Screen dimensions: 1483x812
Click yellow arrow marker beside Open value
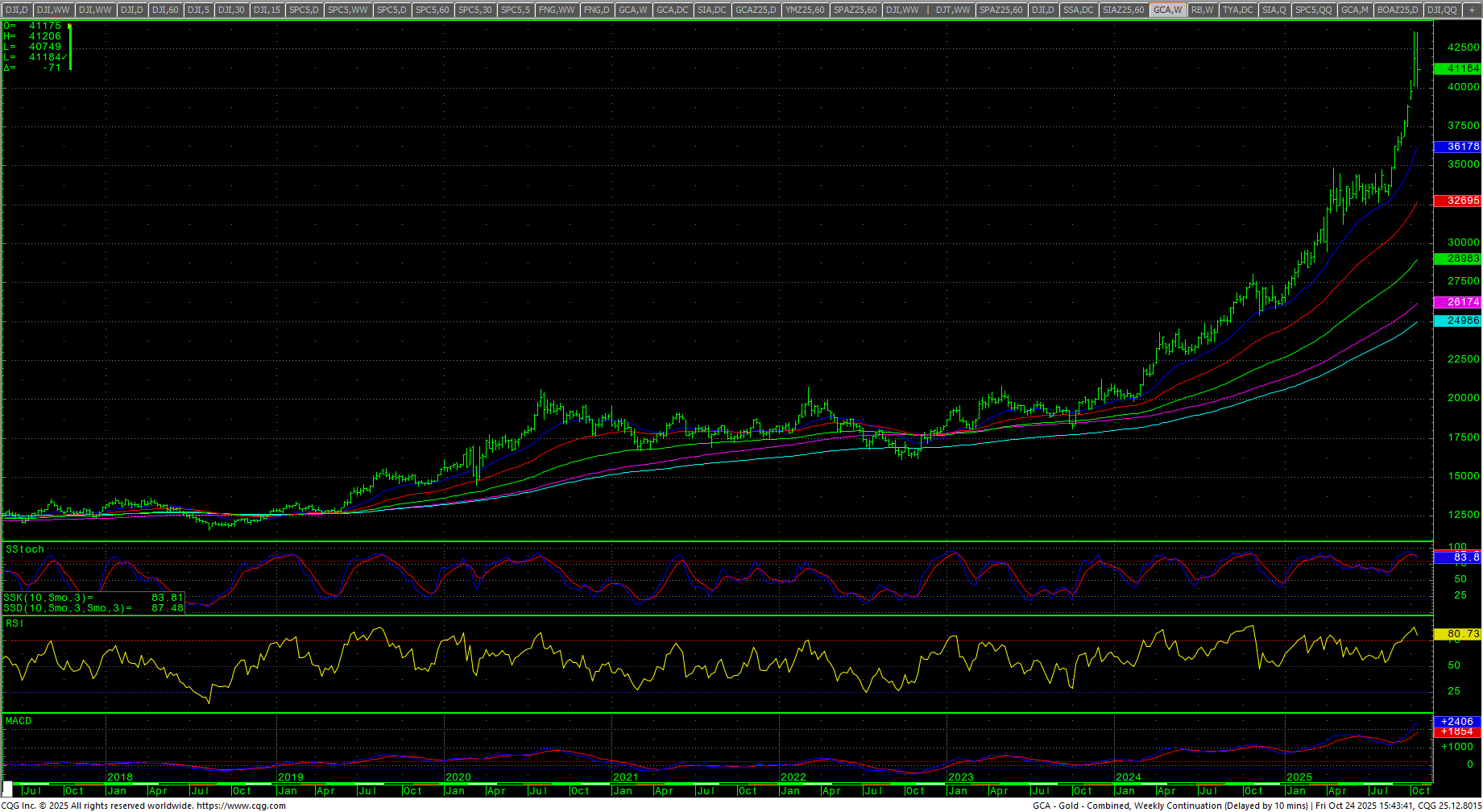click(x=69, y=27)
